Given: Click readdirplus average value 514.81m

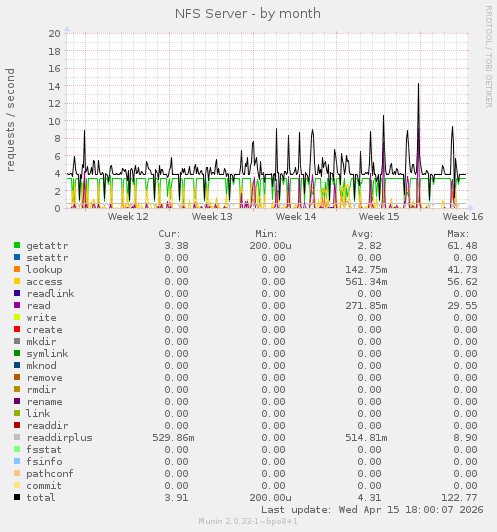Looking at the screenshot, I should click(366, 438).
